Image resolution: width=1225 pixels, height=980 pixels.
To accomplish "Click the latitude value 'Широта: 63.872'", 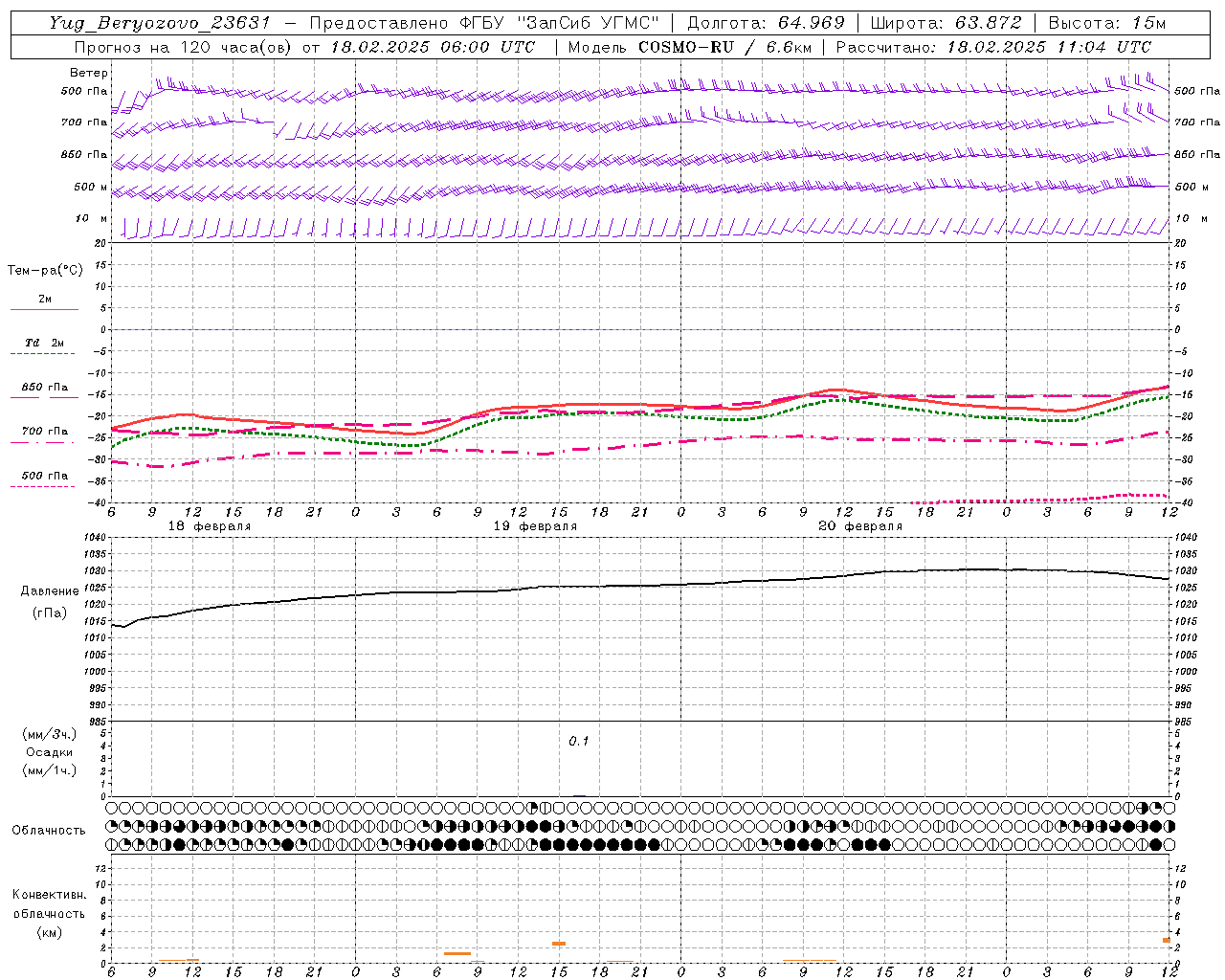I will pyautogui.click(x=946, y=23).
